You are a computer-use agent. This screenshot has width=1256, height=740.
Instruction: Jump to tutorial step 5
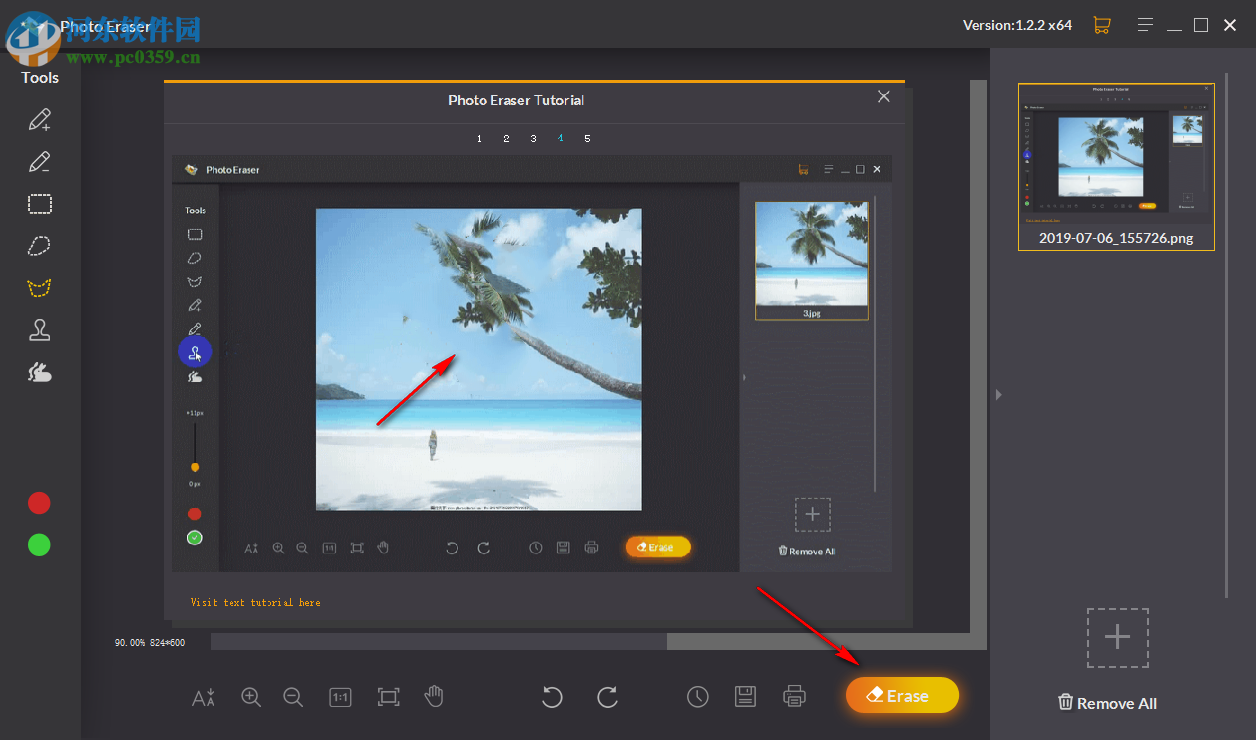pyautogui.click(x=587, y=138)
